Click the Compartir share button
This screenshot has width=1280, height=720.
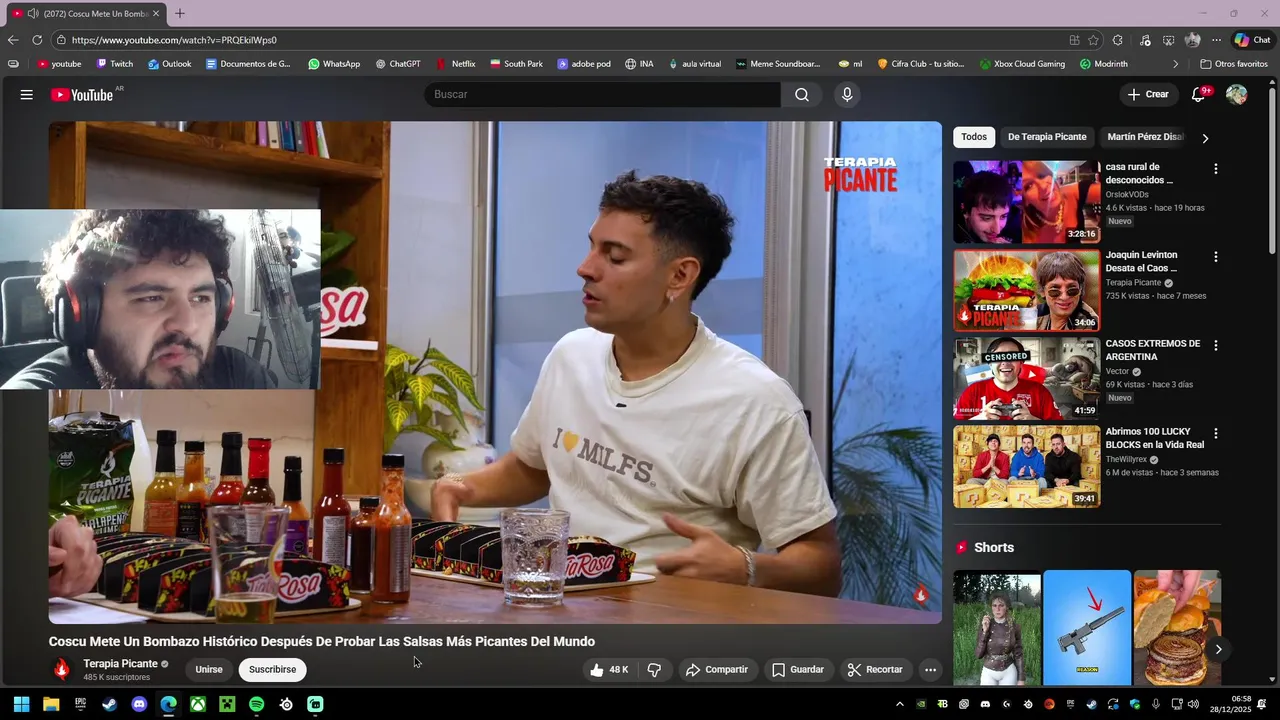pyautogui.click(x=717, y=670)
